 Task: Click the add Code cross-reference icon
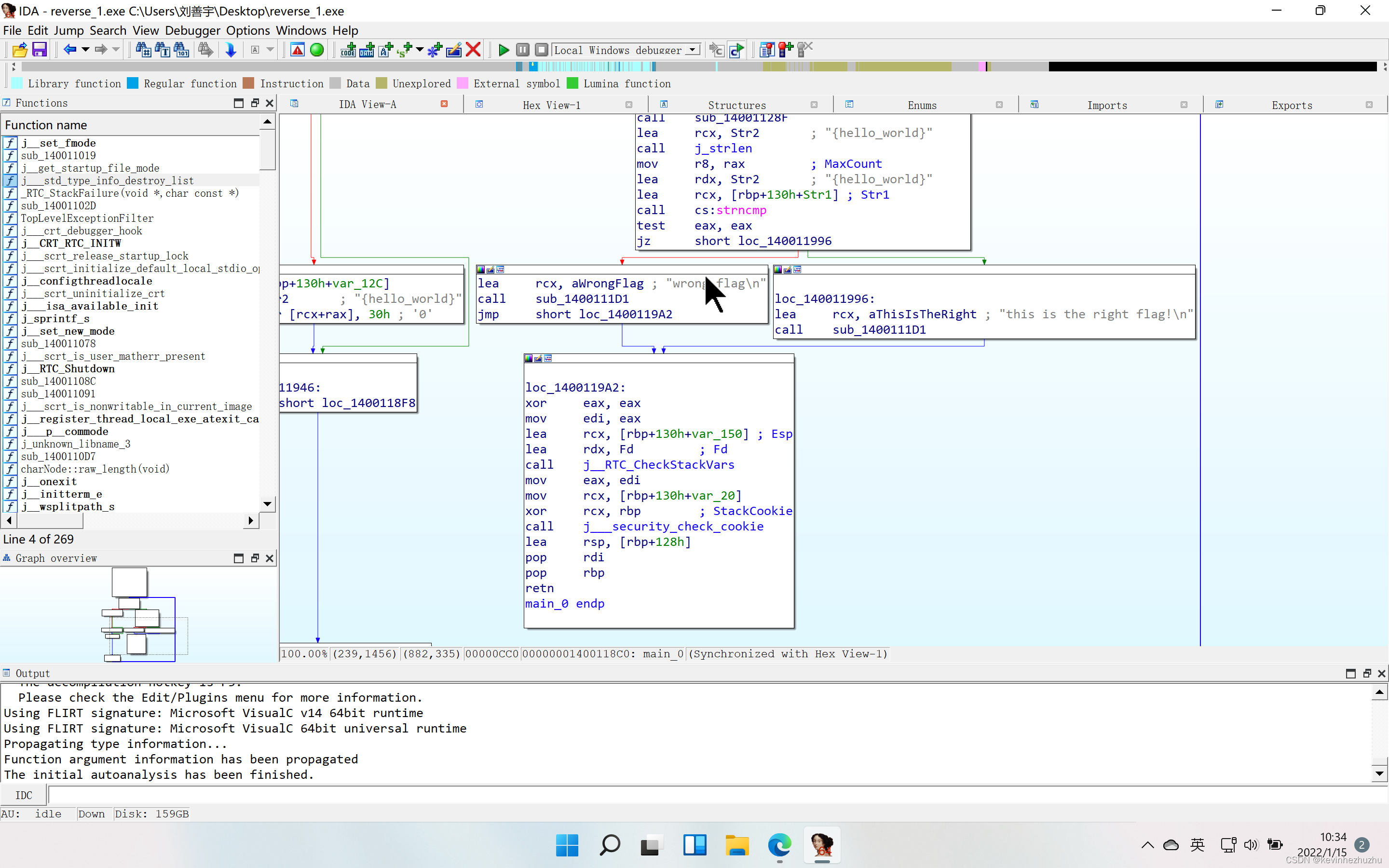coord(348,50)
